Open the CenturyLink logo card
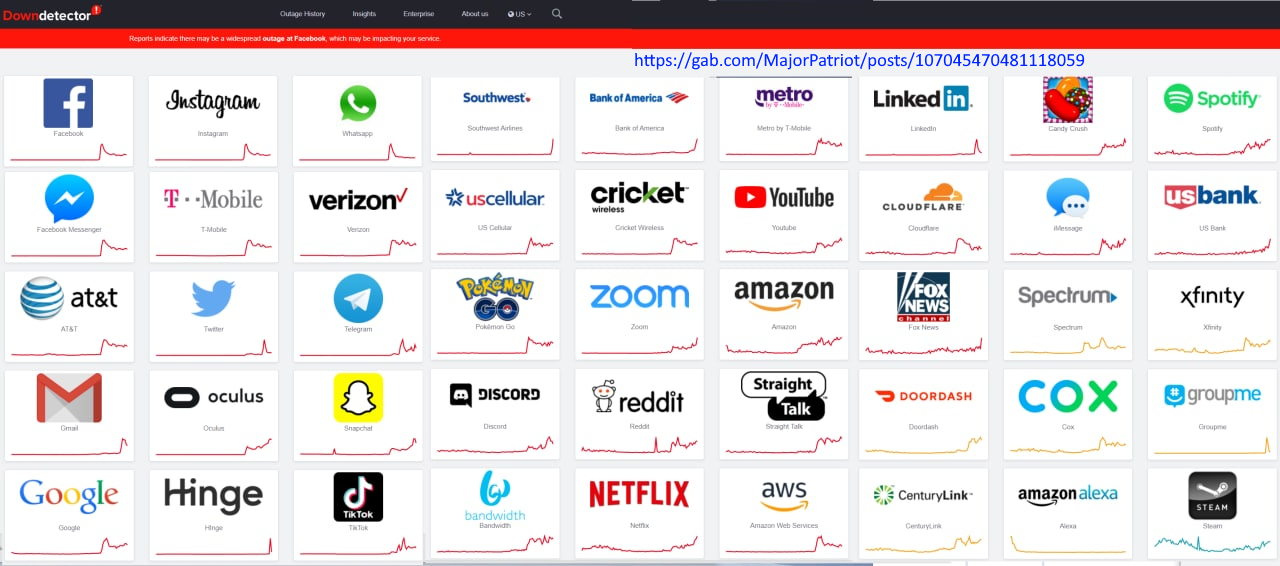1280x566 pixels. pyautogui.click(x=923, y=513)
